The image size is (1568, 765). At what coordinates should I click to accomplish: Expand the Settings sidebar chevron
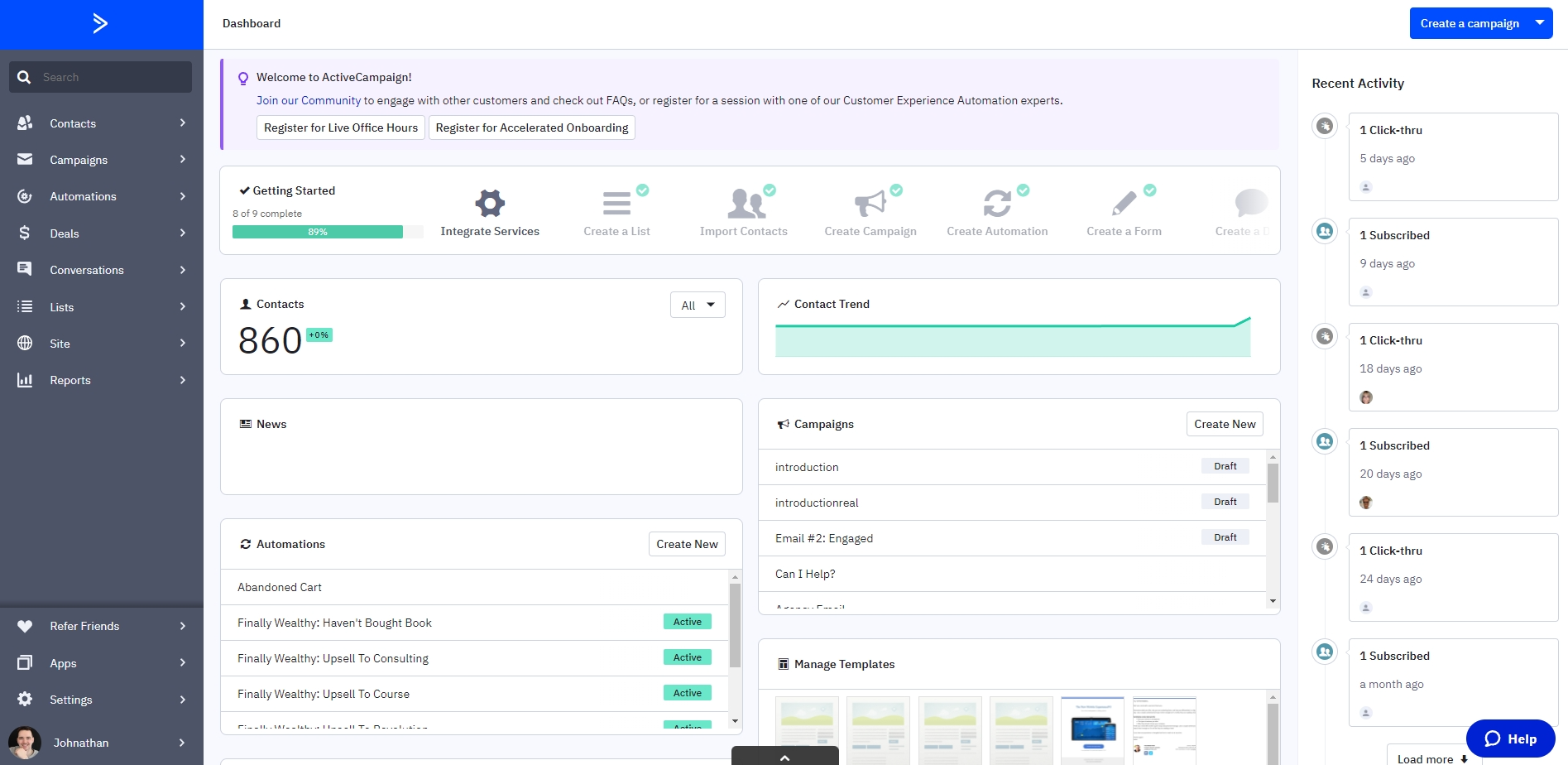pyautogui.click(x=183, y=699)
